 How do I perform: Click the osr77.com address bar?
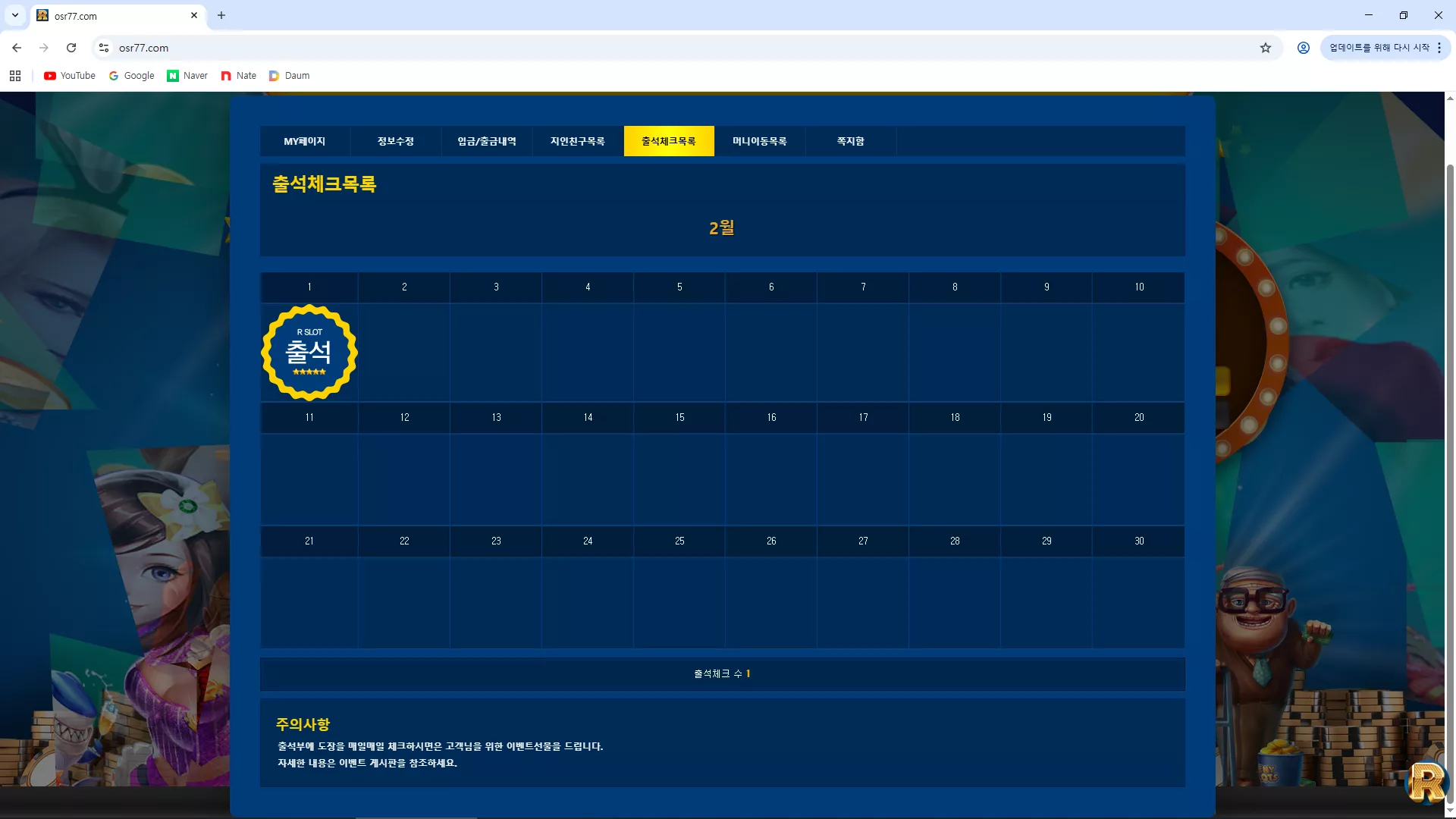coord(682,48)
